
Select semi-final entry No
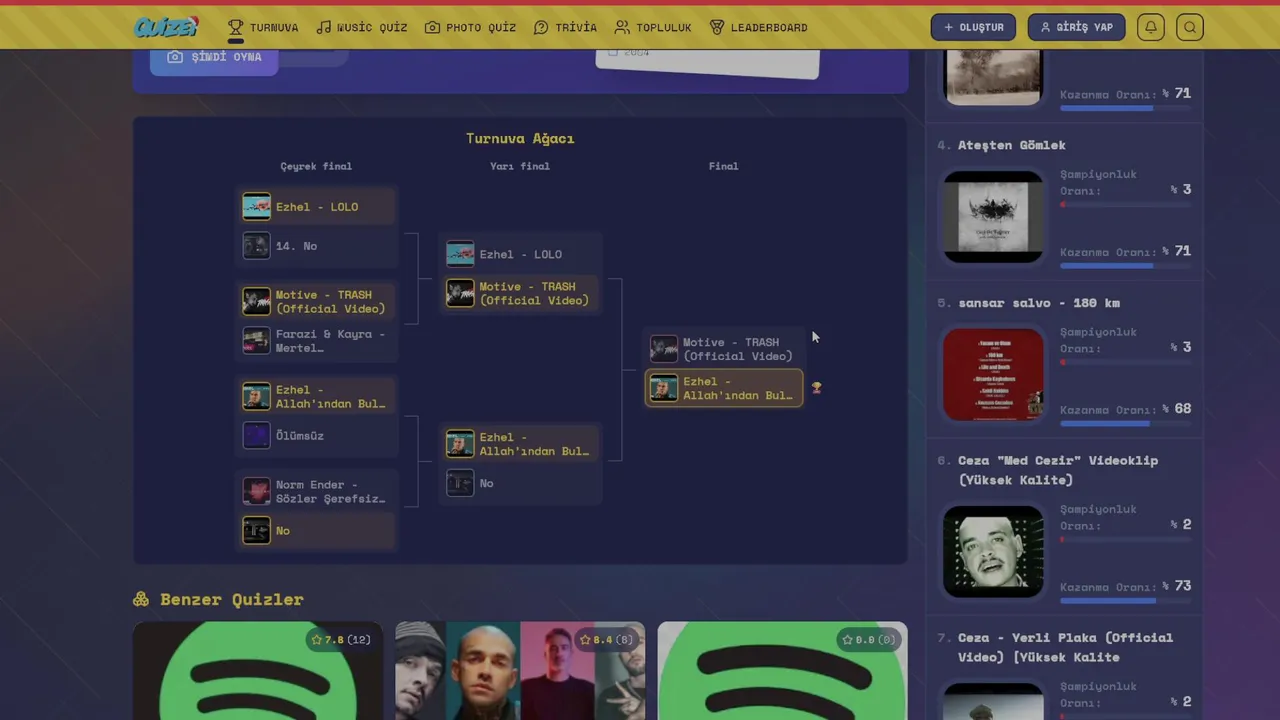(x=520, y=483)
